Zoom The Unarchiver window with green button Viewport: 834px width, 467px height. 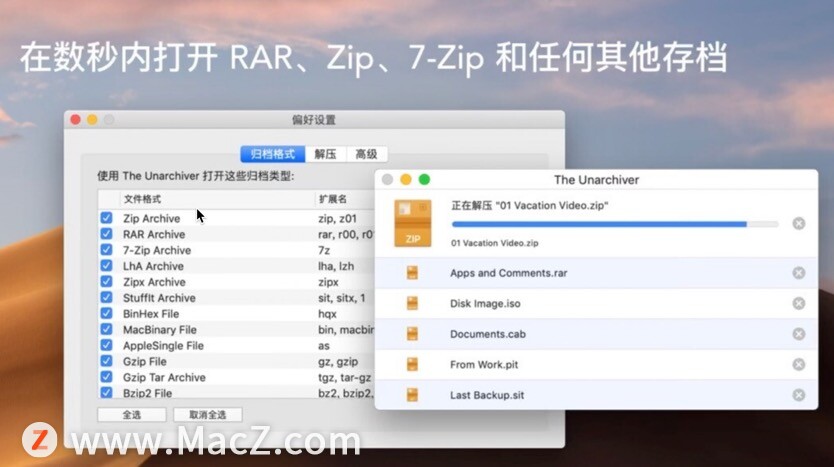point(424,180)
